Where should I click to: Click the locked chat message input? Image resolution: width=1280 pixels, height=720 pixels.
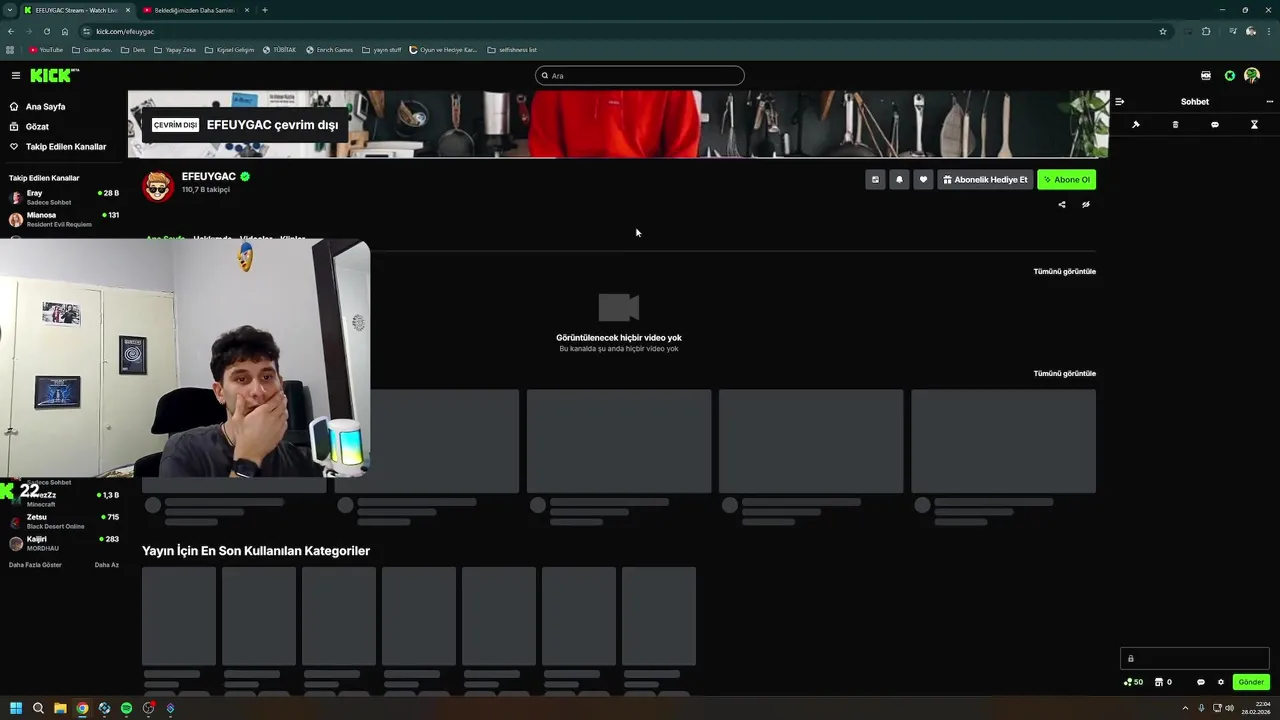(x=1195, y=658)
